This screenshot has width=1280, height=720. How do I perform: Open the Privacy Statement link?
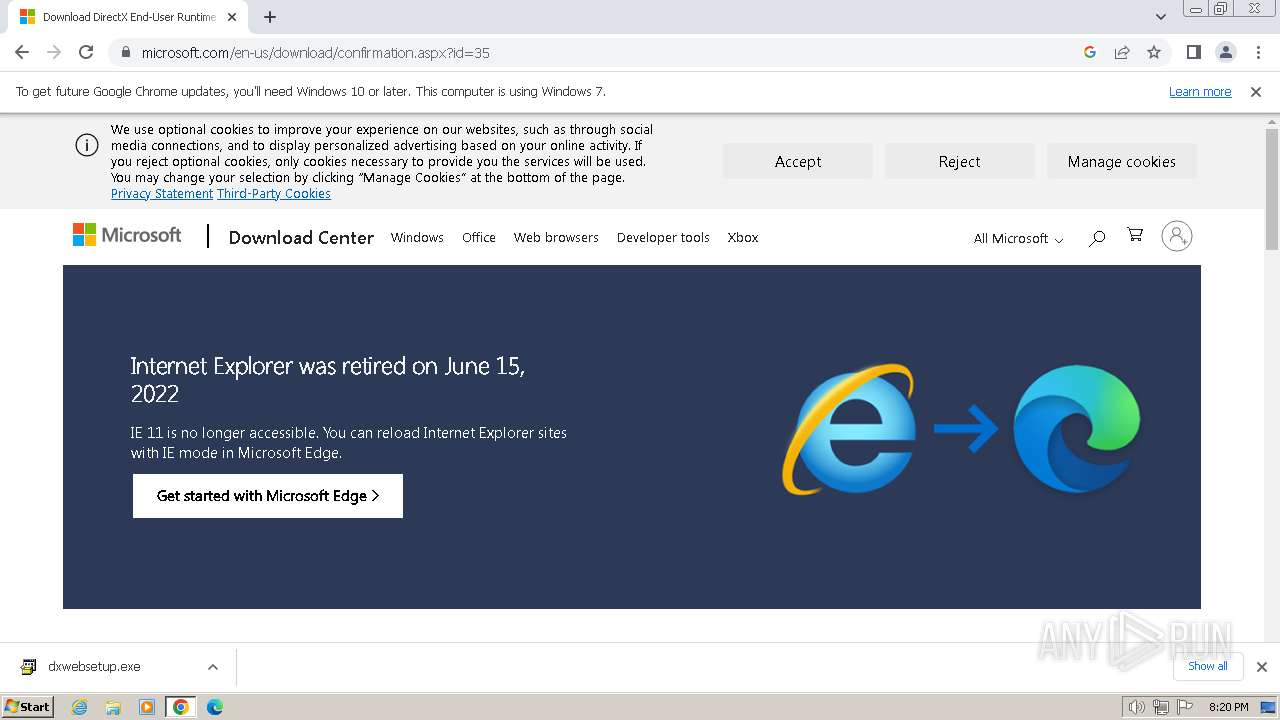(162, 194)
